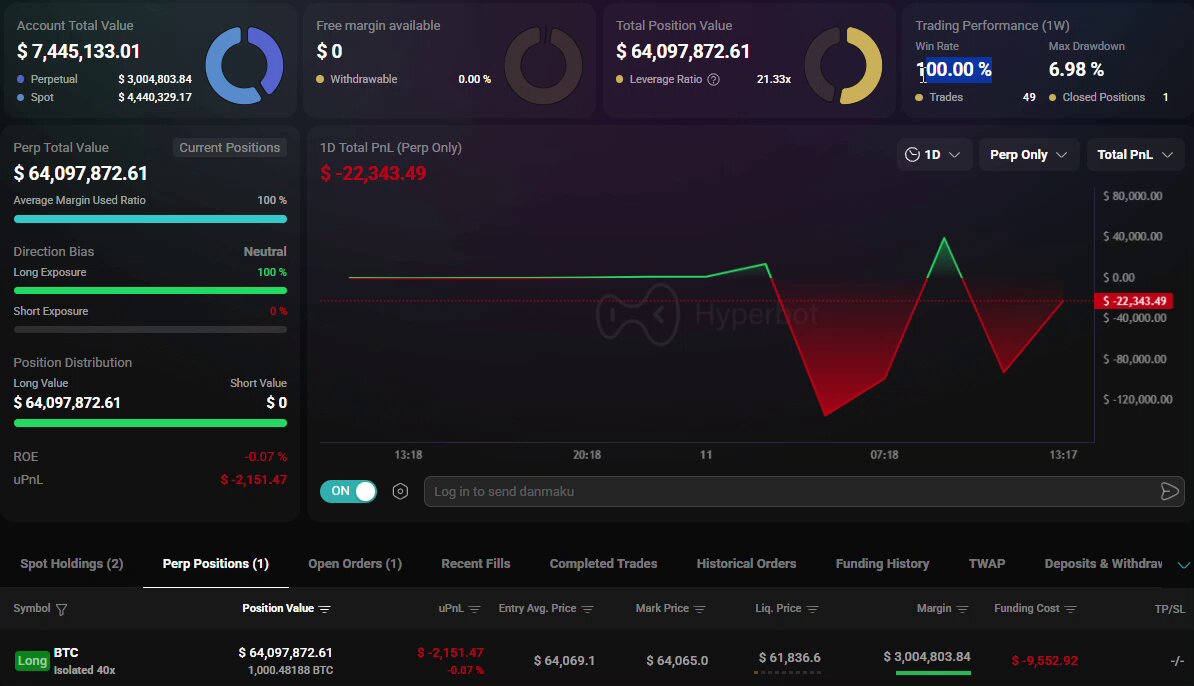The height and width of the screenshot is (686, 1194).
Task: Click the send danmaku arrow icon
Action: click(1170, 492)
